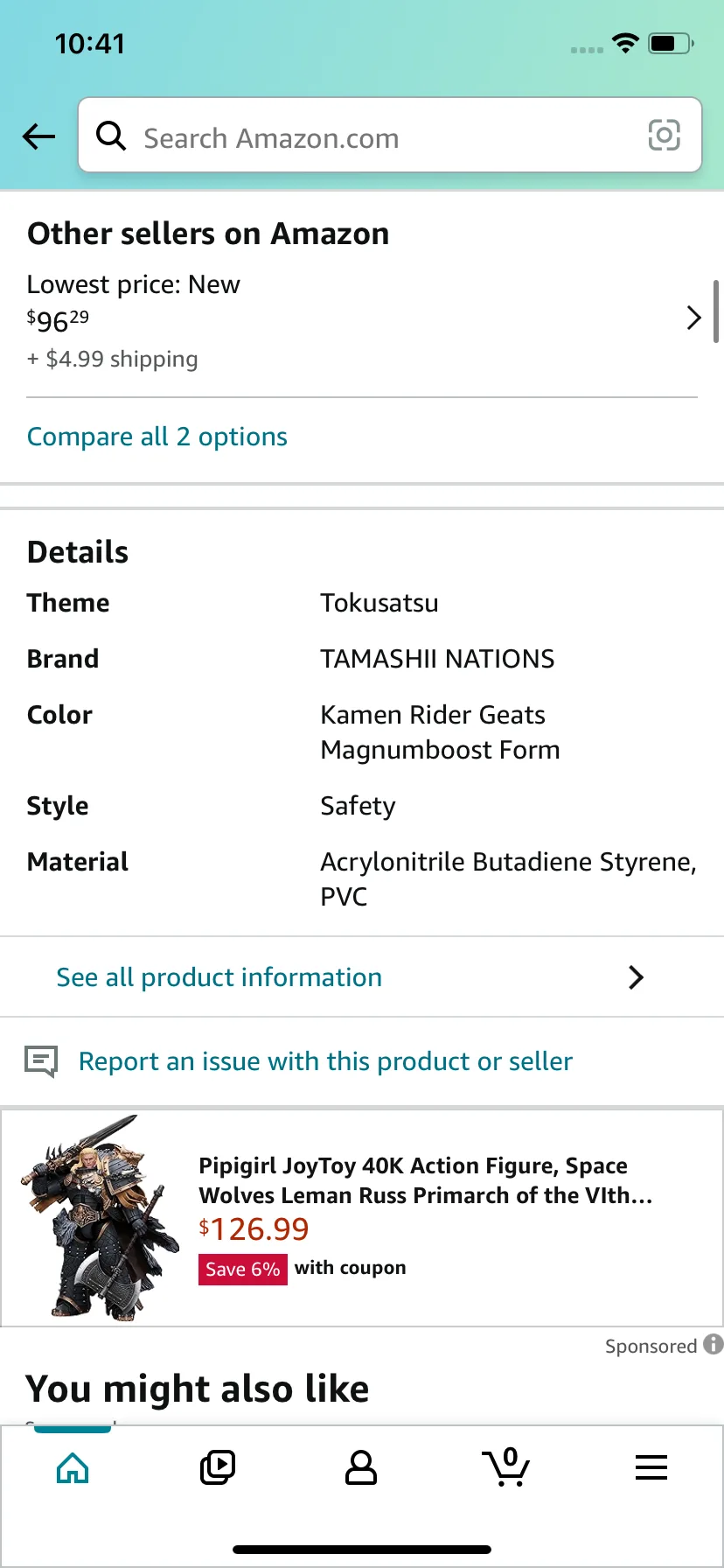Screen dimensions: 724x1568
Task: Tap the Save 6% coupon badge
Action: pos(242,1269)
